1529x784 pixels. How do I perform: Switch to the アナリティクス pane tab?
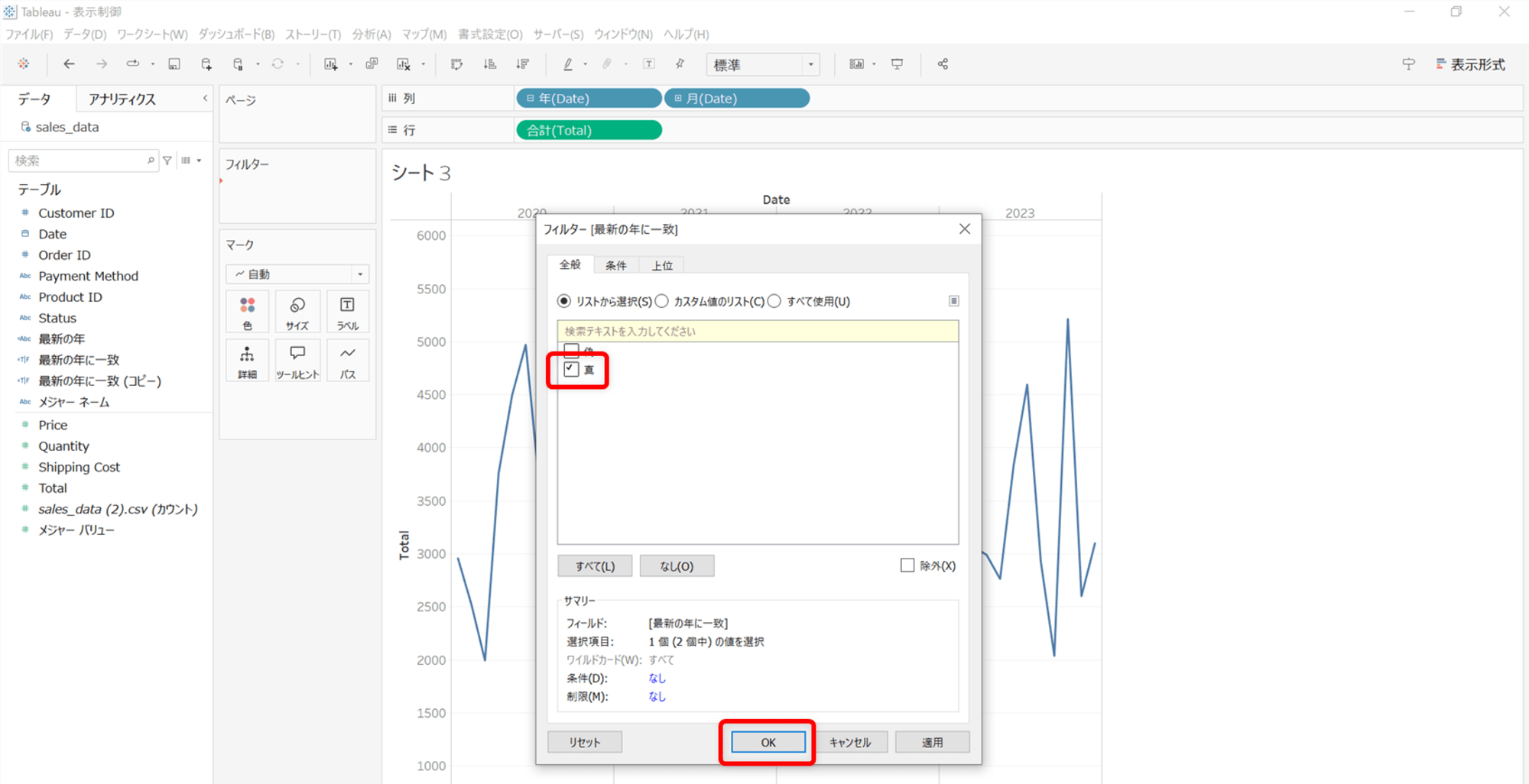click(122, 99)
